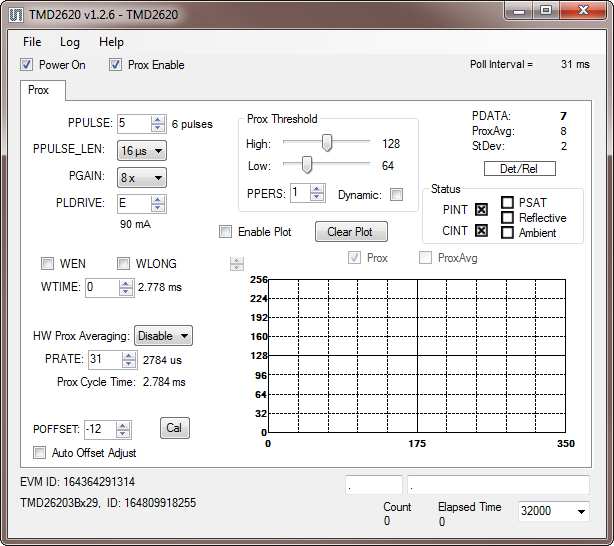
Task: Click the '90 mA' drive current text
Action: [135, 224]
